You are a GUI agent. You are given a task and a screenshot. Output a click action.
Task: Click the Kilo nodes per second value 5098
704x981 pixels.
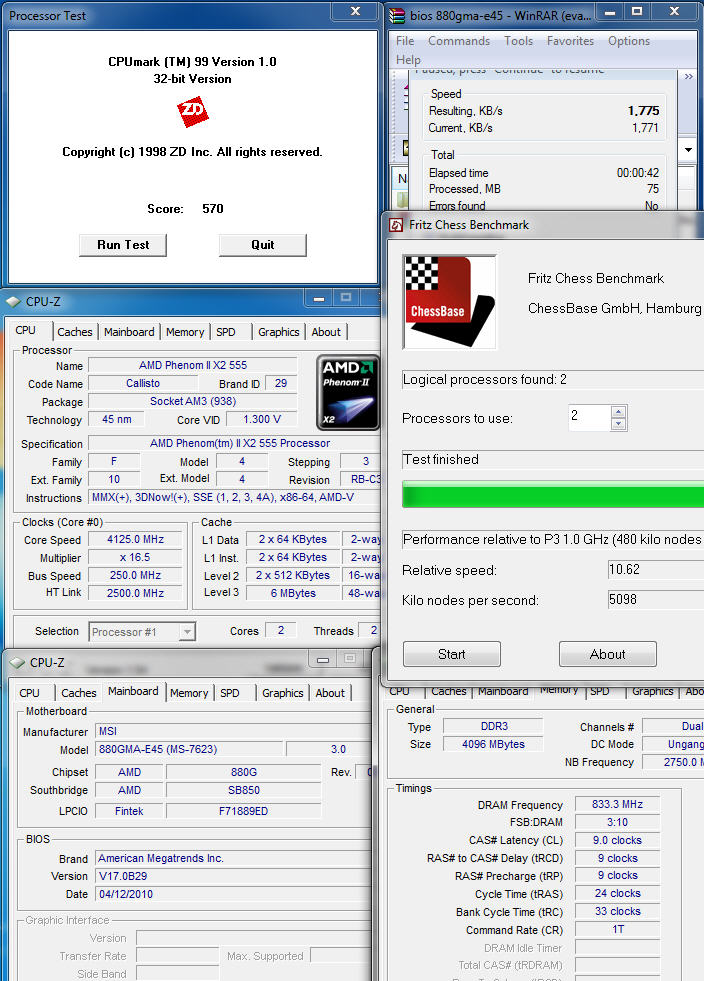656,600
